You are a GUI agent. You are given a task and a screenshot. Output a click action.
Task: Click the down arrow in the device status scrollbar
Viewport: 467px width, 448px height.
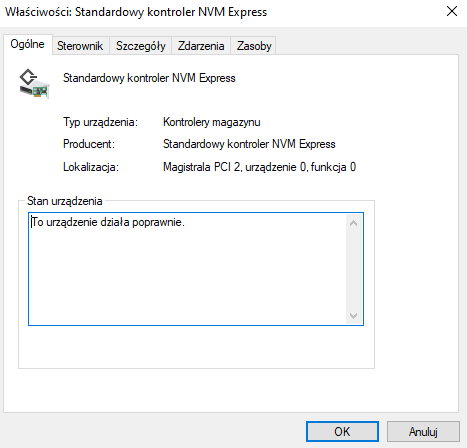[x=354, y=315]
